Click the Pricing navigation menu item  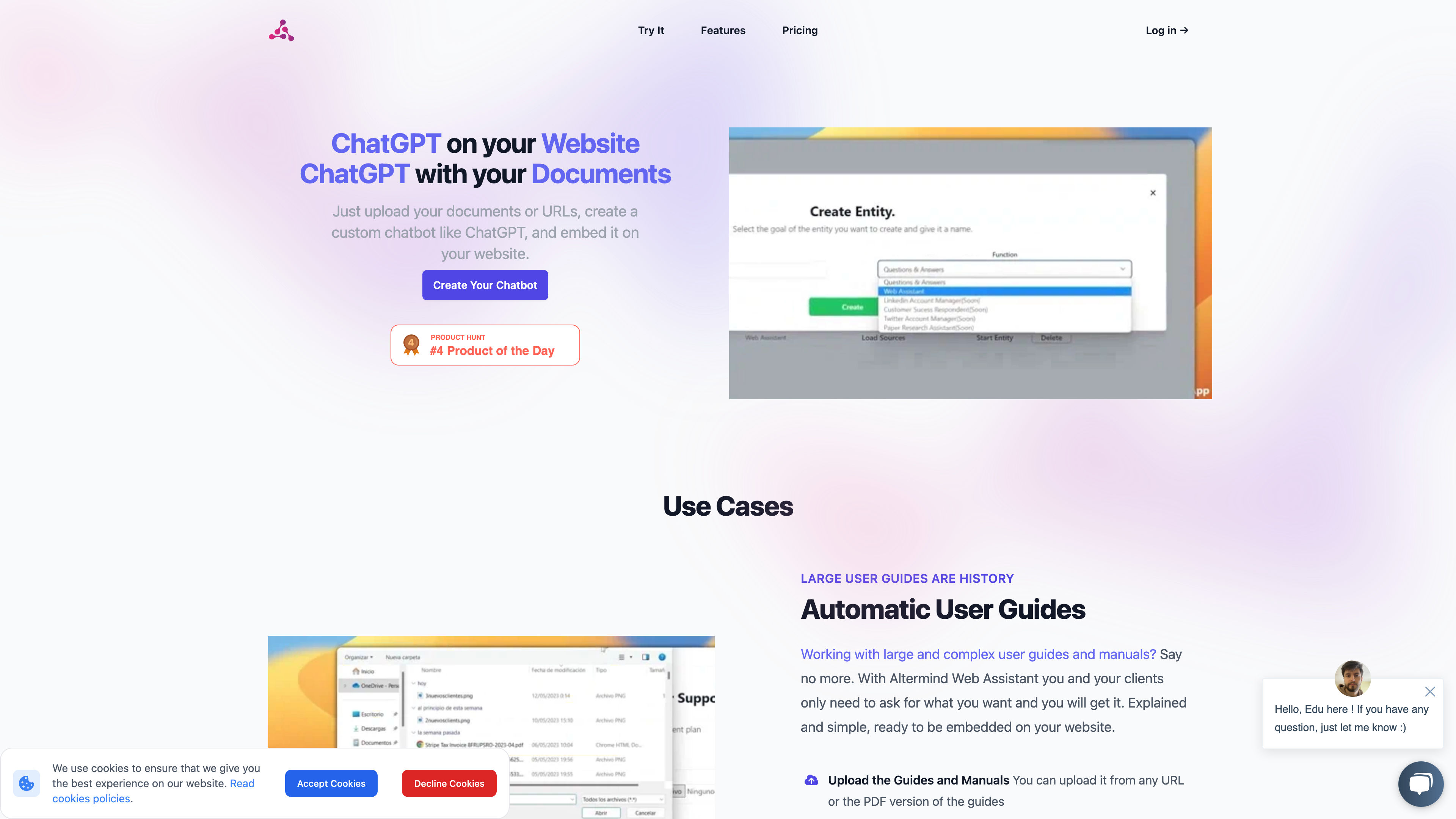tap(800, 30)
